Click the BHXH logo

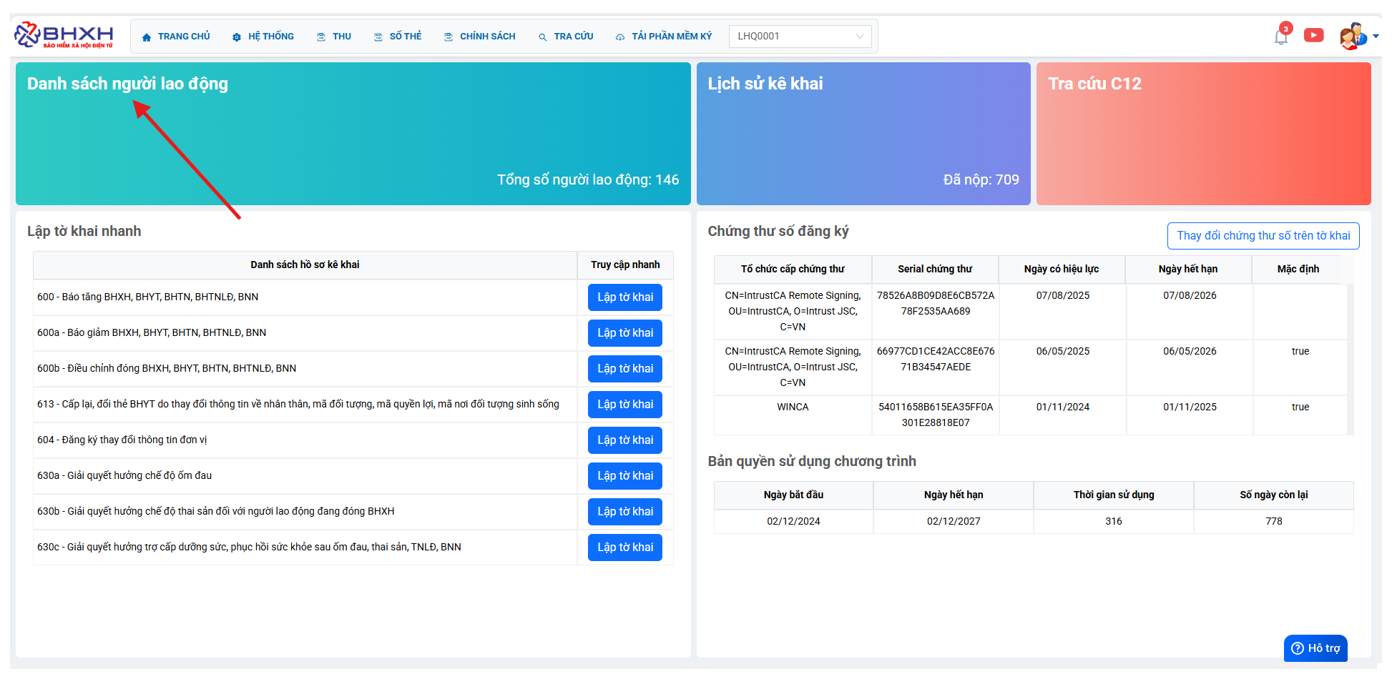(63, 36)
